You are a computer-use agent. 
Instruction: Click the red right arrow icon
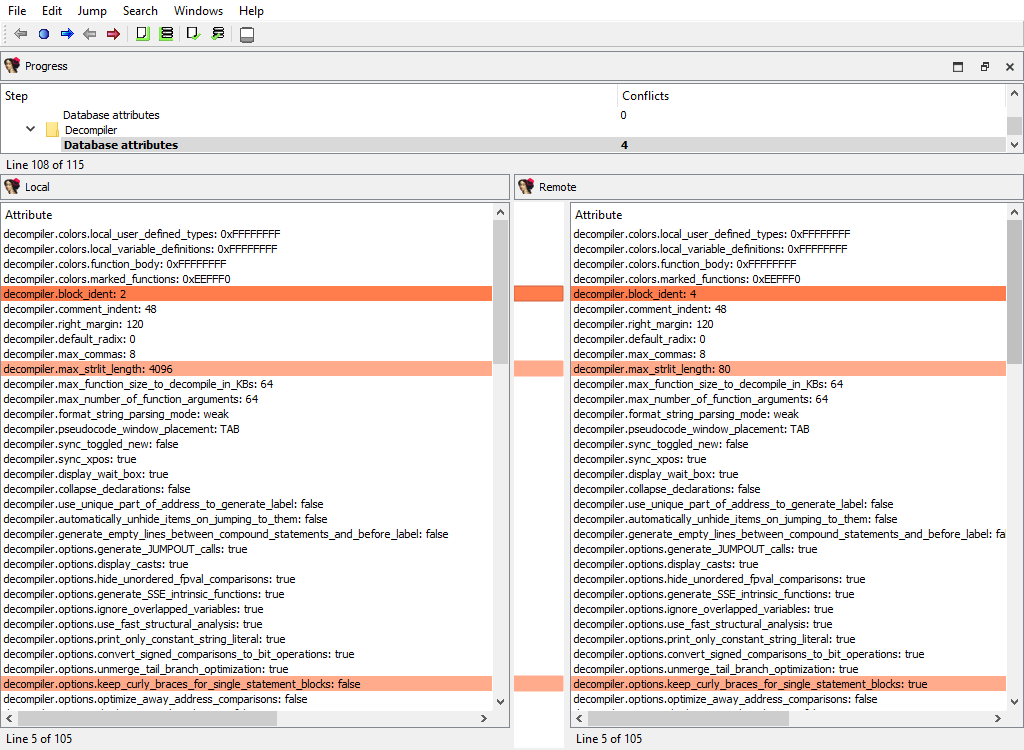tap(113, 34)
